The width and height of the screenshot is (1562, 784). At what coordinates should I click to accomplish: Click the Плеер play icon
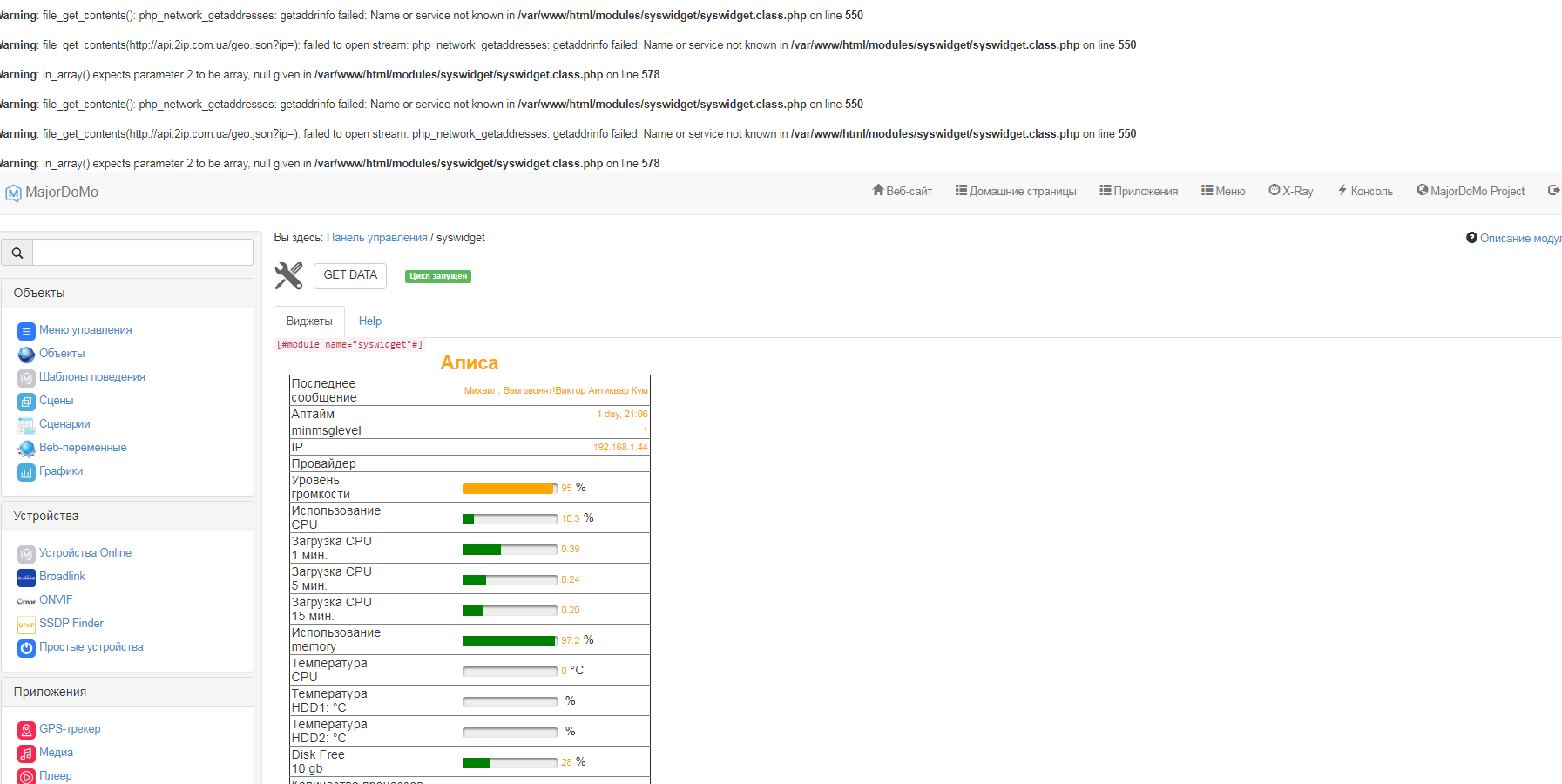tap(26, 777)
